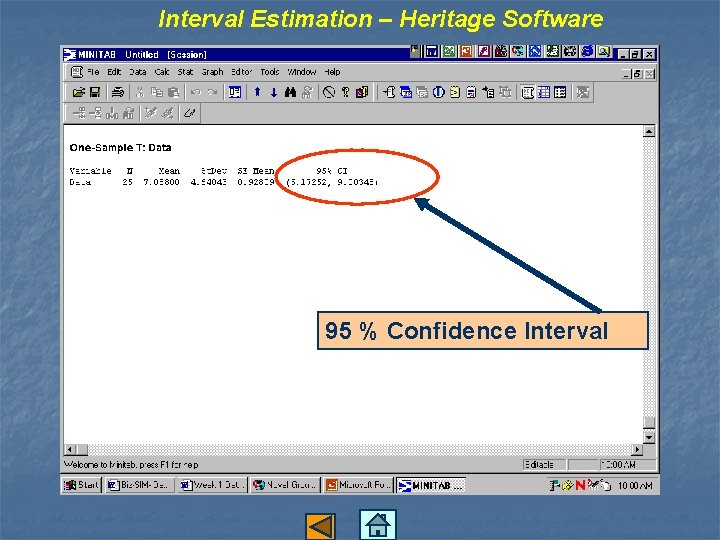This screenshot has width=720, height=540.
Task: Switch to Biz-SIM taskbar window
Action: point(140,485)
